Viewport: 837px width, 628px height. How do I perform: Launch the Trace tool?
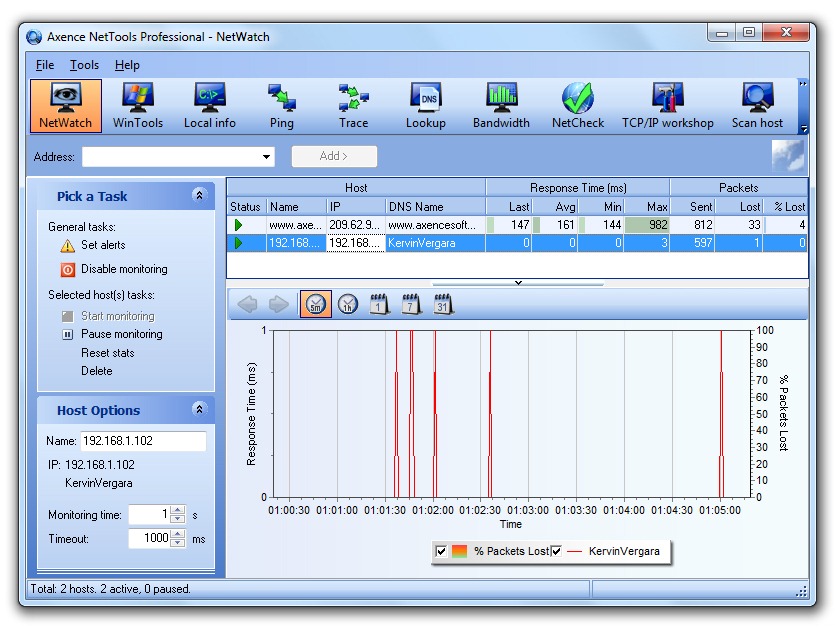(353, 106)
